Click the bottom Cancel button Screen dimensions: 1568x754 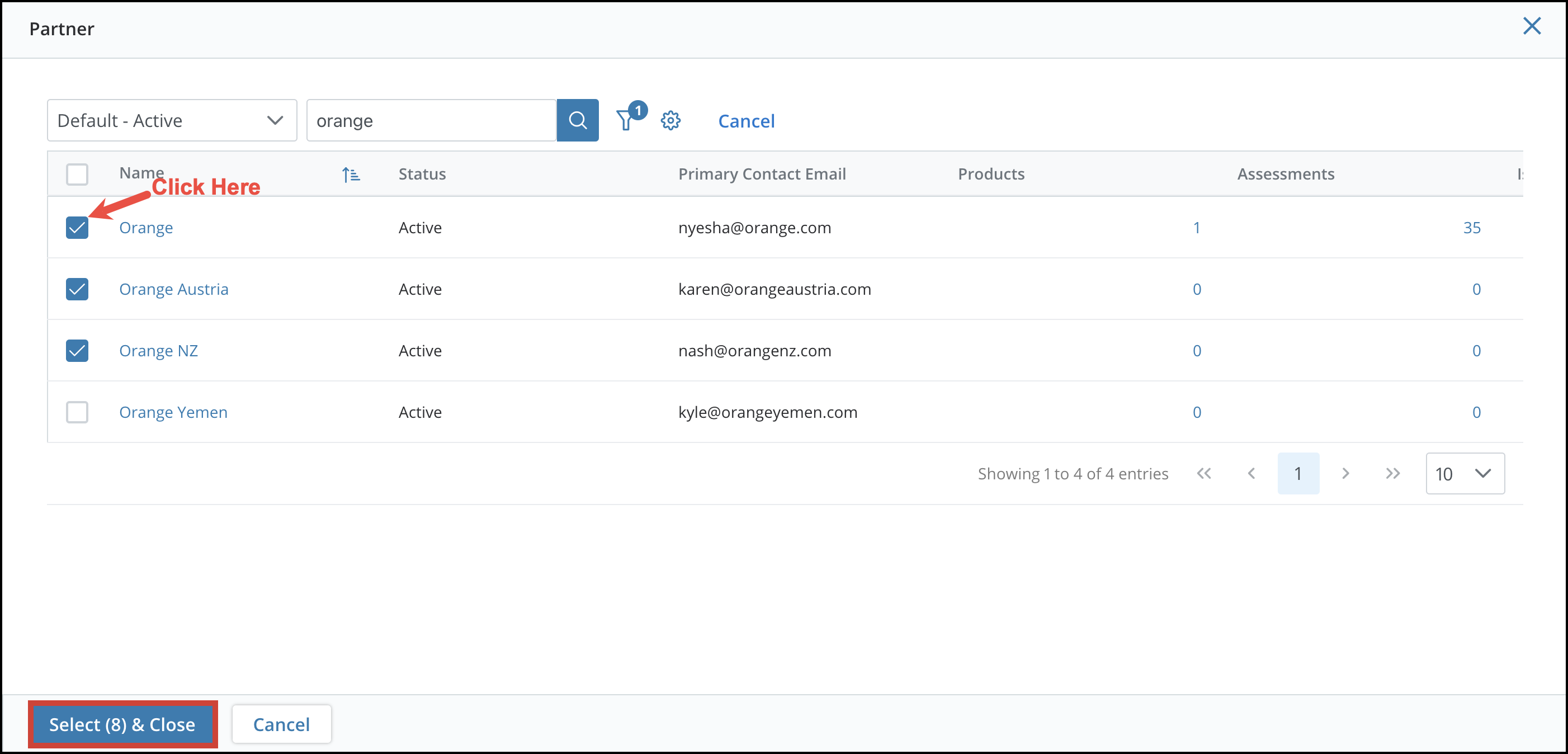[281, 724]
